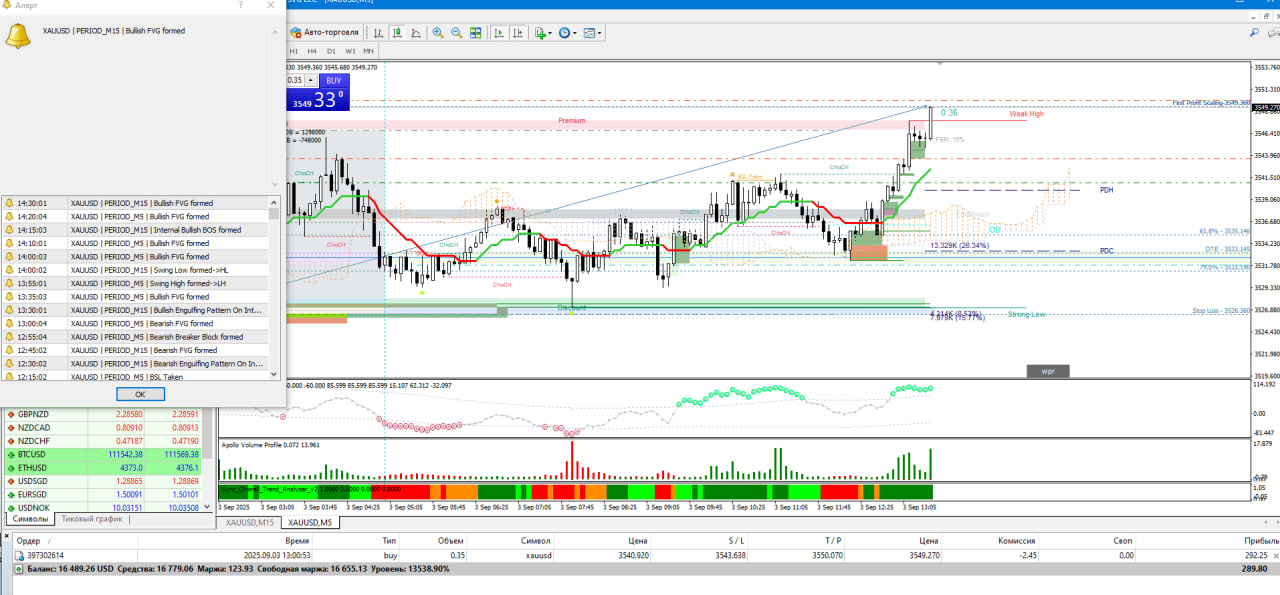Zoom out of the chart
The height and width of the screenshot is (595, 1280).
[456, 32]
